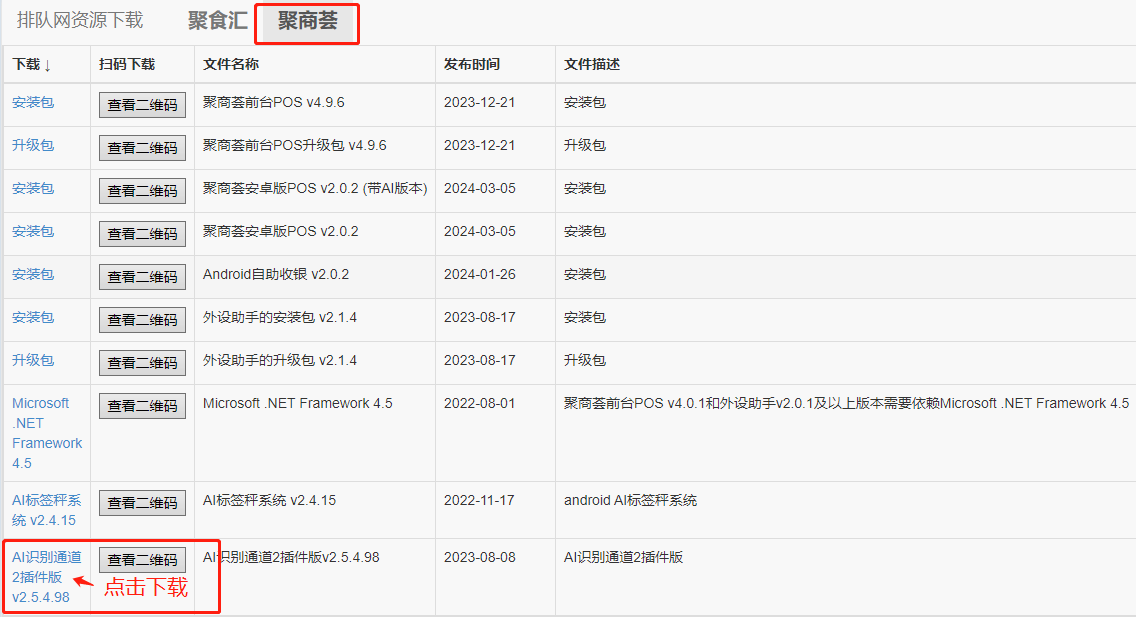
Task: View QR code for AI识别通道2插件版
Action: point(142,560)
